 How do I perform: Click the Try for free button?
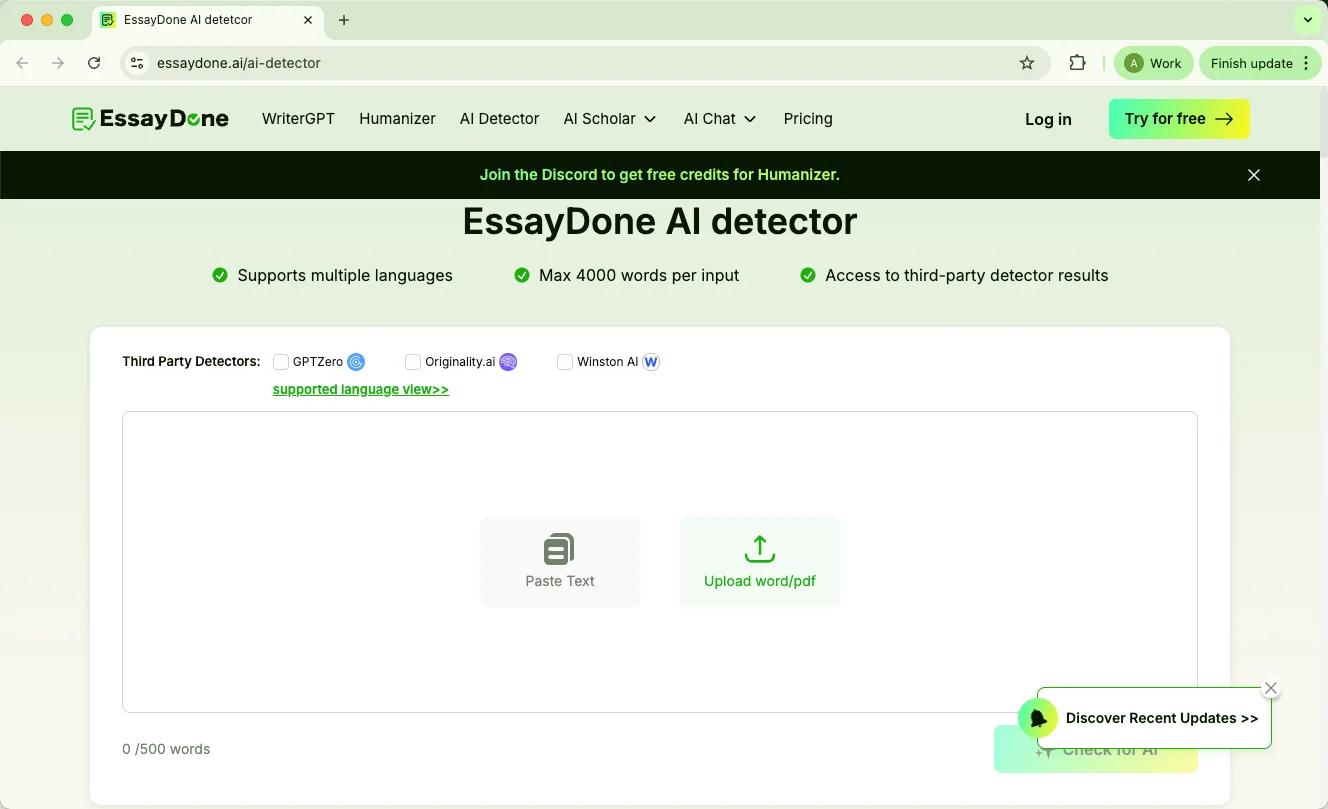tap(1179, 118)
